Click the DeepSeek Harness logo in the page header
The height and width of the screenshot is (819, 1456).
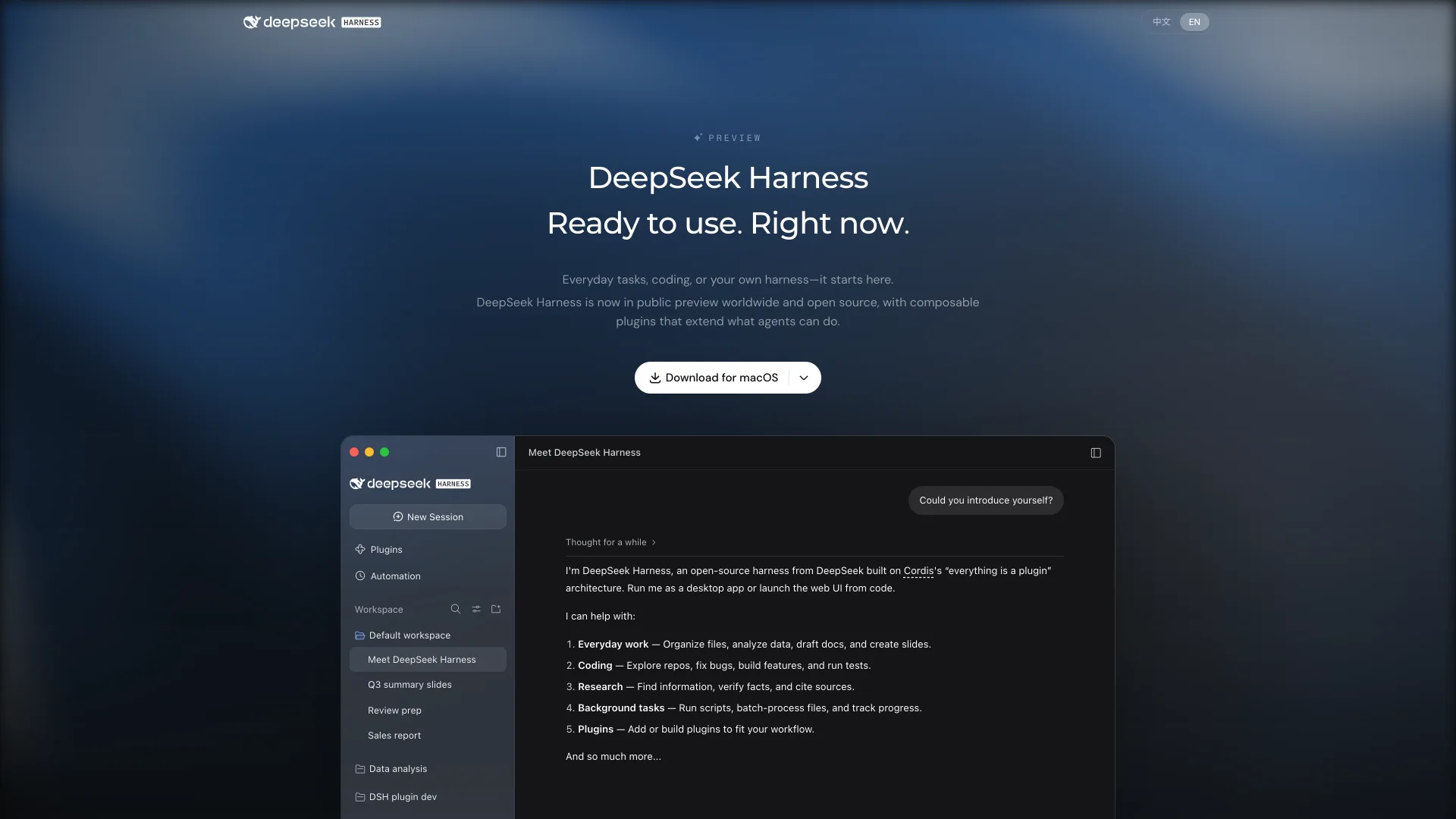click(312, 22)
